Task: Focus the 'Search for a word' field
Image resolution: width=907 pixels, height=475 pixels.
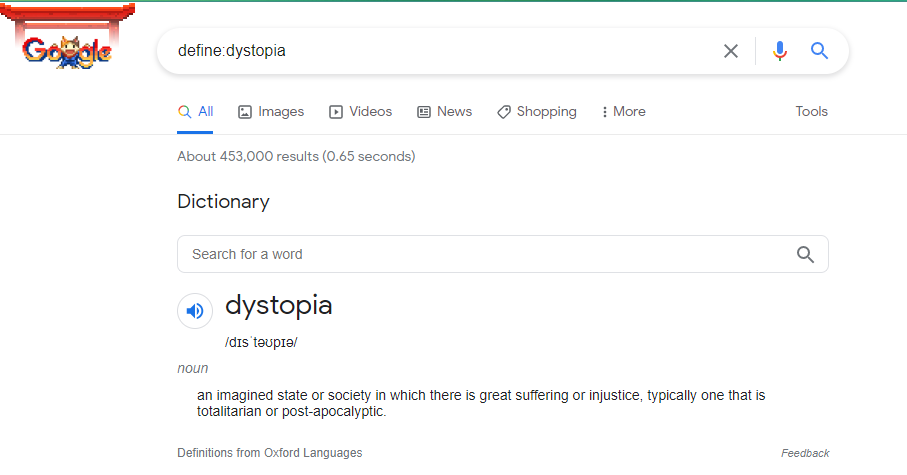Action: [x=480, y=254]
